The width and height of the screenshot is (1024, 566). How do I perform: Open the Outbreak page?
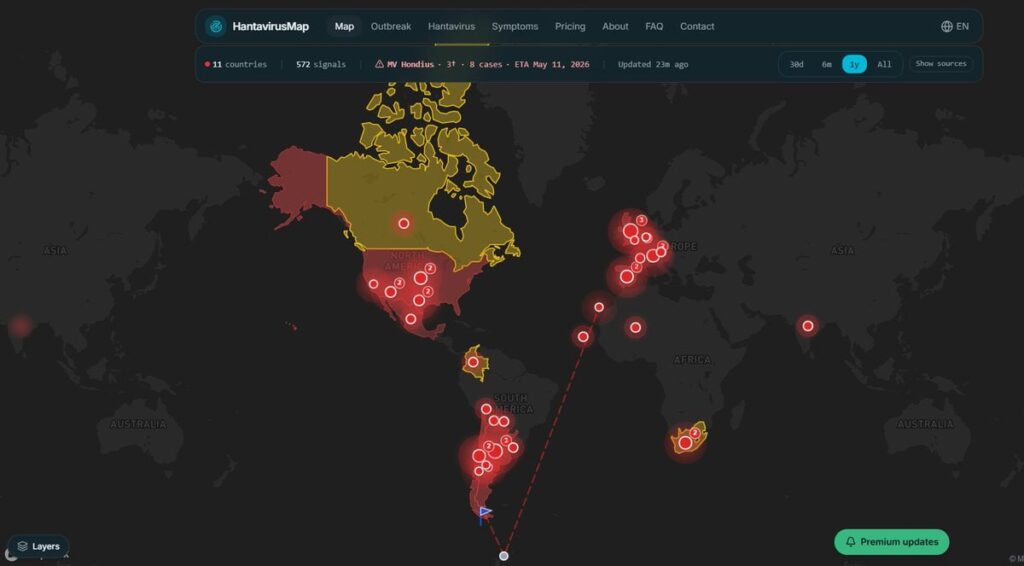point(391,26)
